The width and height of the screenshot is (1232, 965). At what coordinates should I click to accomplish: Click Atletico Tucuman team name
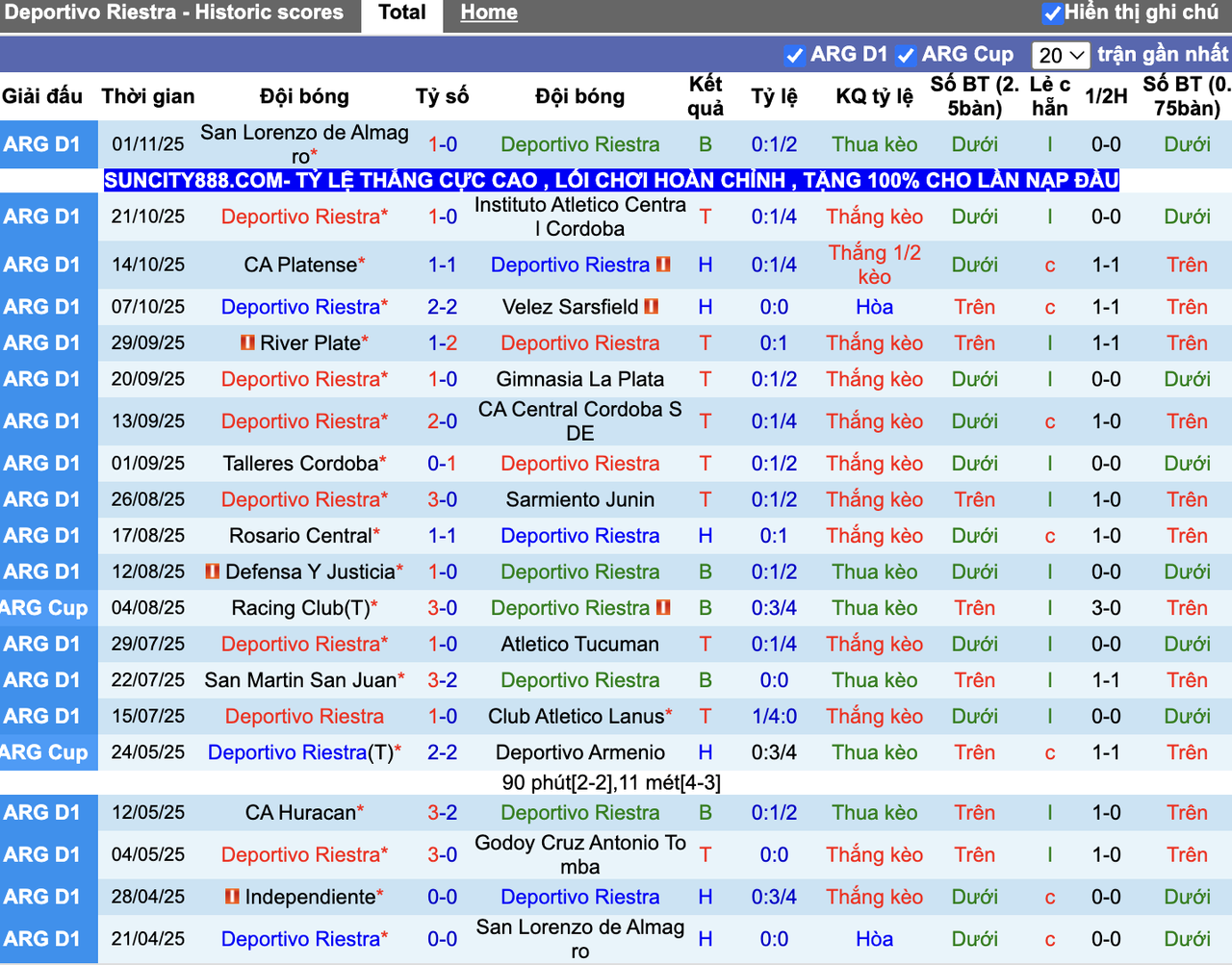point(580,645)
